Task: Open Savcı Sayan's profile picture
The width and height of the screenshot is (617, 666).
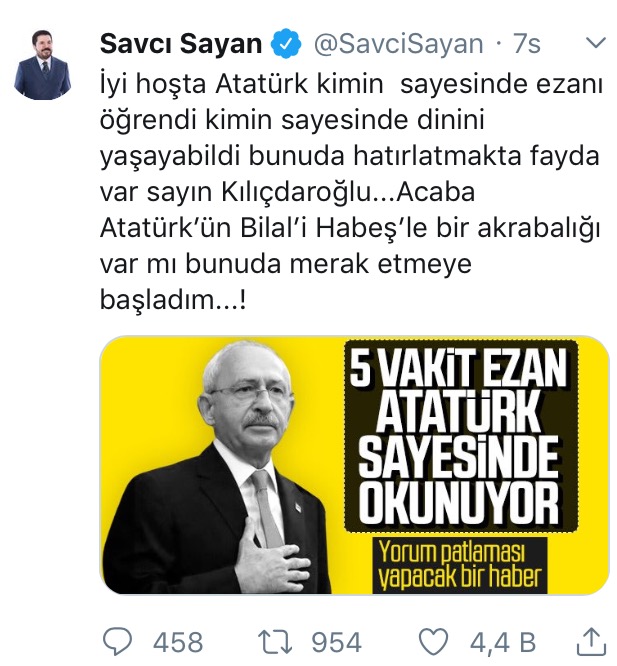Action: [x=42, y=63]
